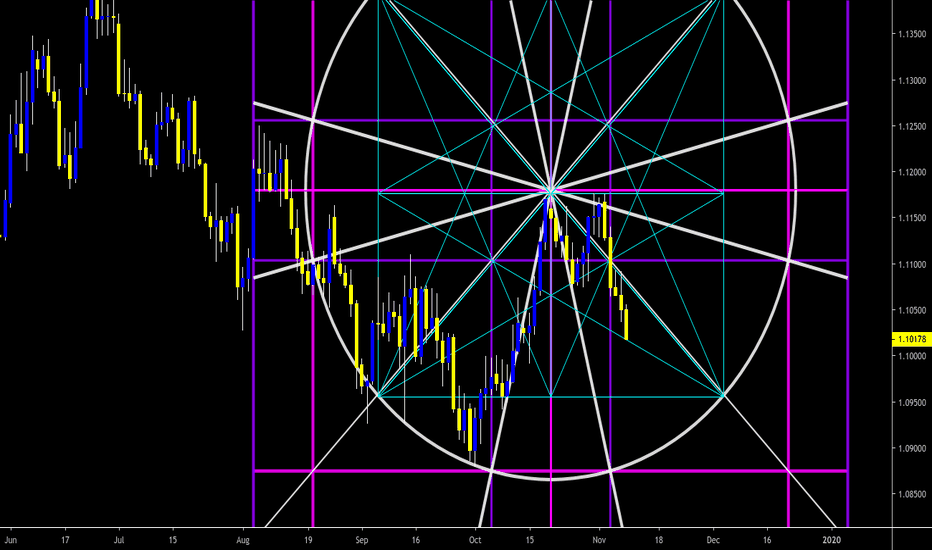Click the Dec date label on time axis
The height and width of the screenshot is (550, 932).
pos(713,540)
